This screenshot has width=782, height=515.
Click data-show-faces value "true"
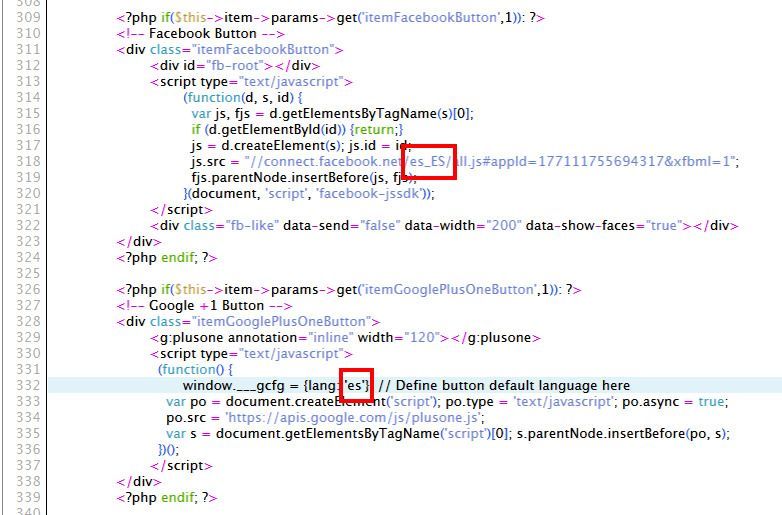pos(663,226)
